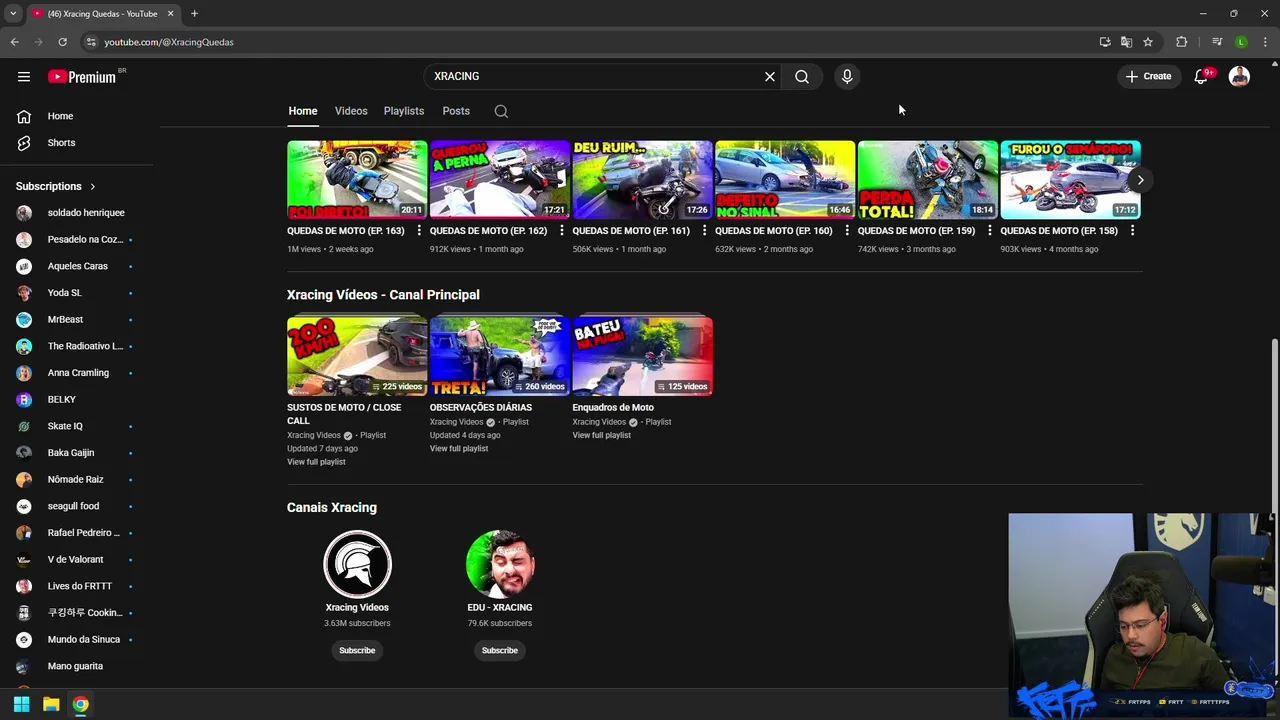This screenshot has width=1280, height=720.
Task: Open Chrome extensions puzzle icon
Action: click(x=1182, y=42)
